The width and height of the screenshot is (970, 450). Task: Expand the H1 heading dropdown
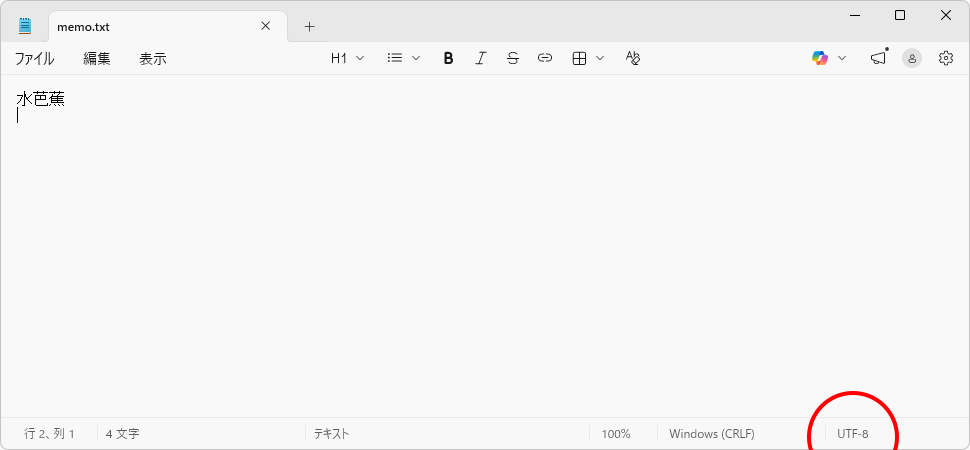(x=347, y=59)
